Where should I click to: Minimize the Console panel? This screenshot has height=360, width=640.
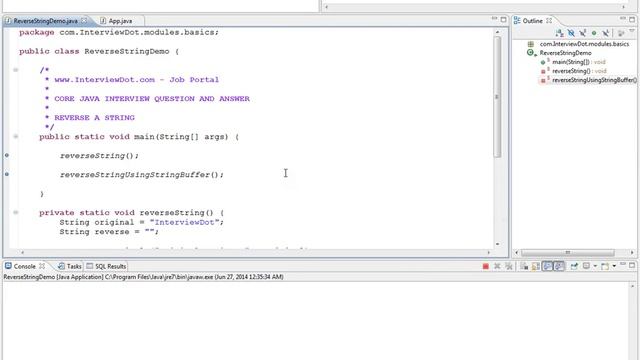click(623, 264)
